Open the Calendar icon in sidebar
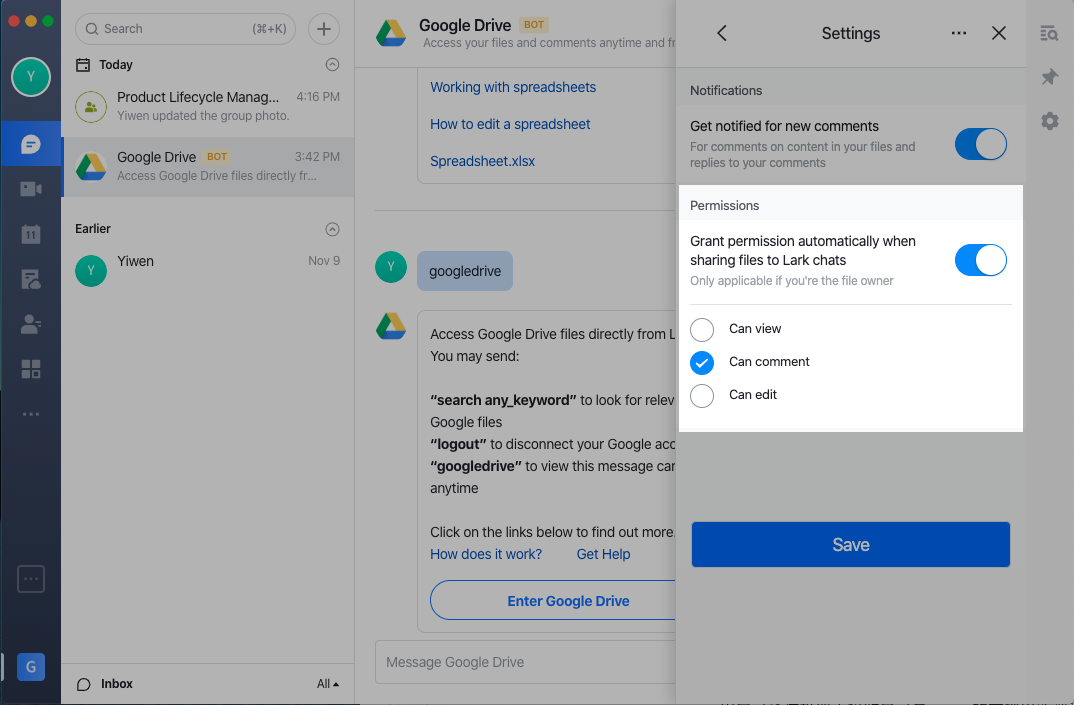The height and width of the screenshot is (705, 1074). click(x=30, y=234)
